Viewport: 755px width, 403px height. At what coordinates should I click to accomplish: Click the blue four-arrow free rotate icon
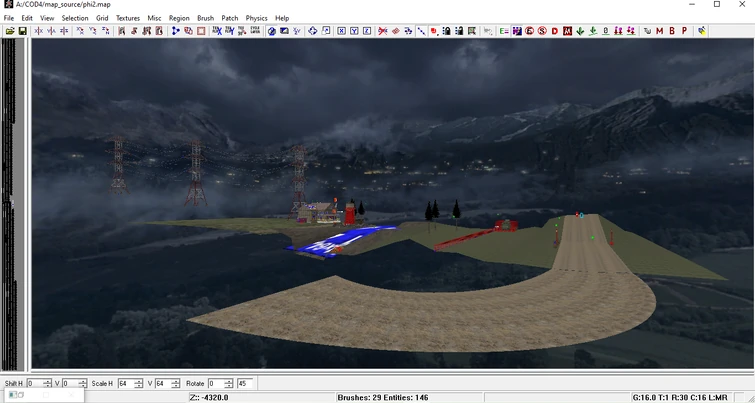pyautogui.click(x=313, y=31)
